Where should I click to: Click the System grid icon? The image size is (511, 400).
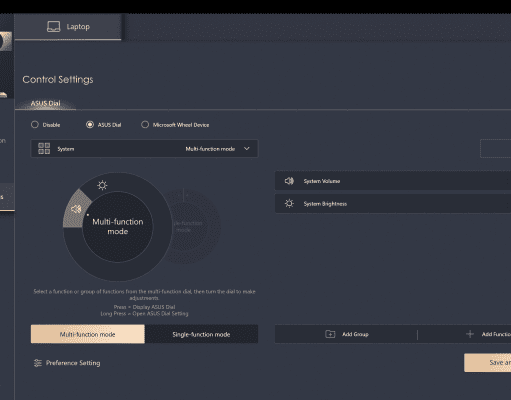coord(44,149)
